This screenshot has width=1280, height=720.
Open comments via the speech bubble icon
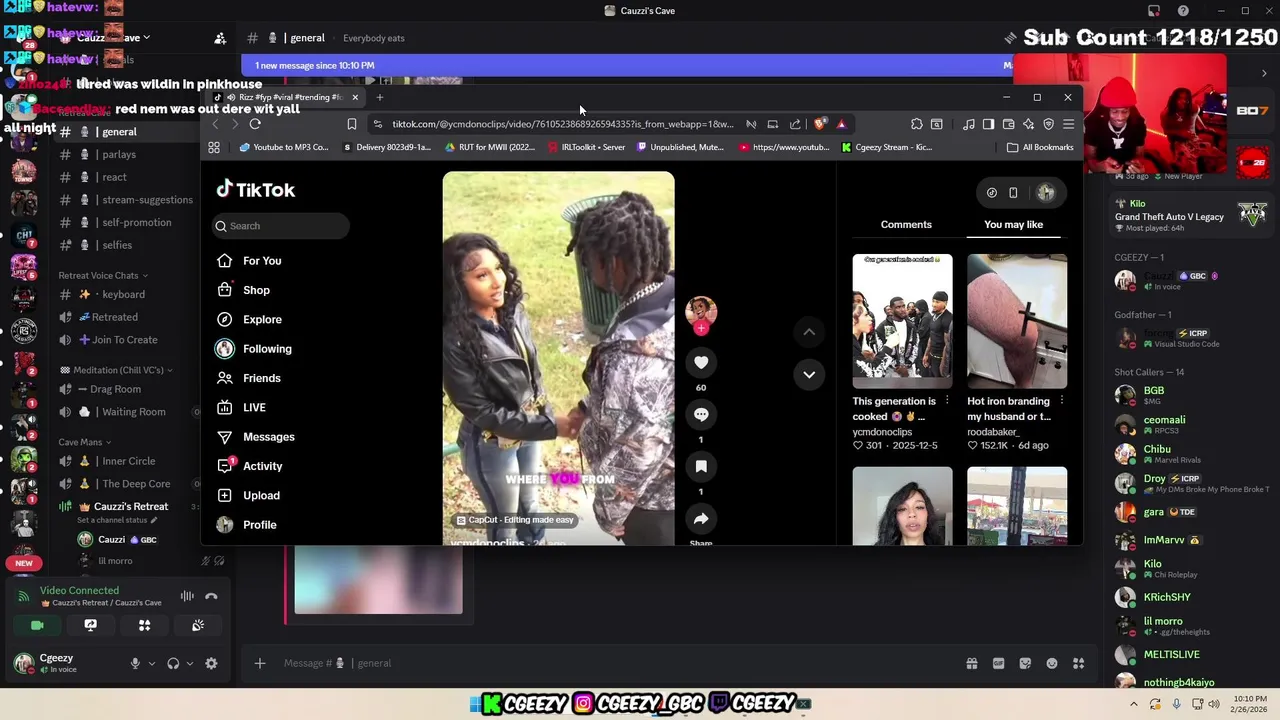tap(701, 415)
